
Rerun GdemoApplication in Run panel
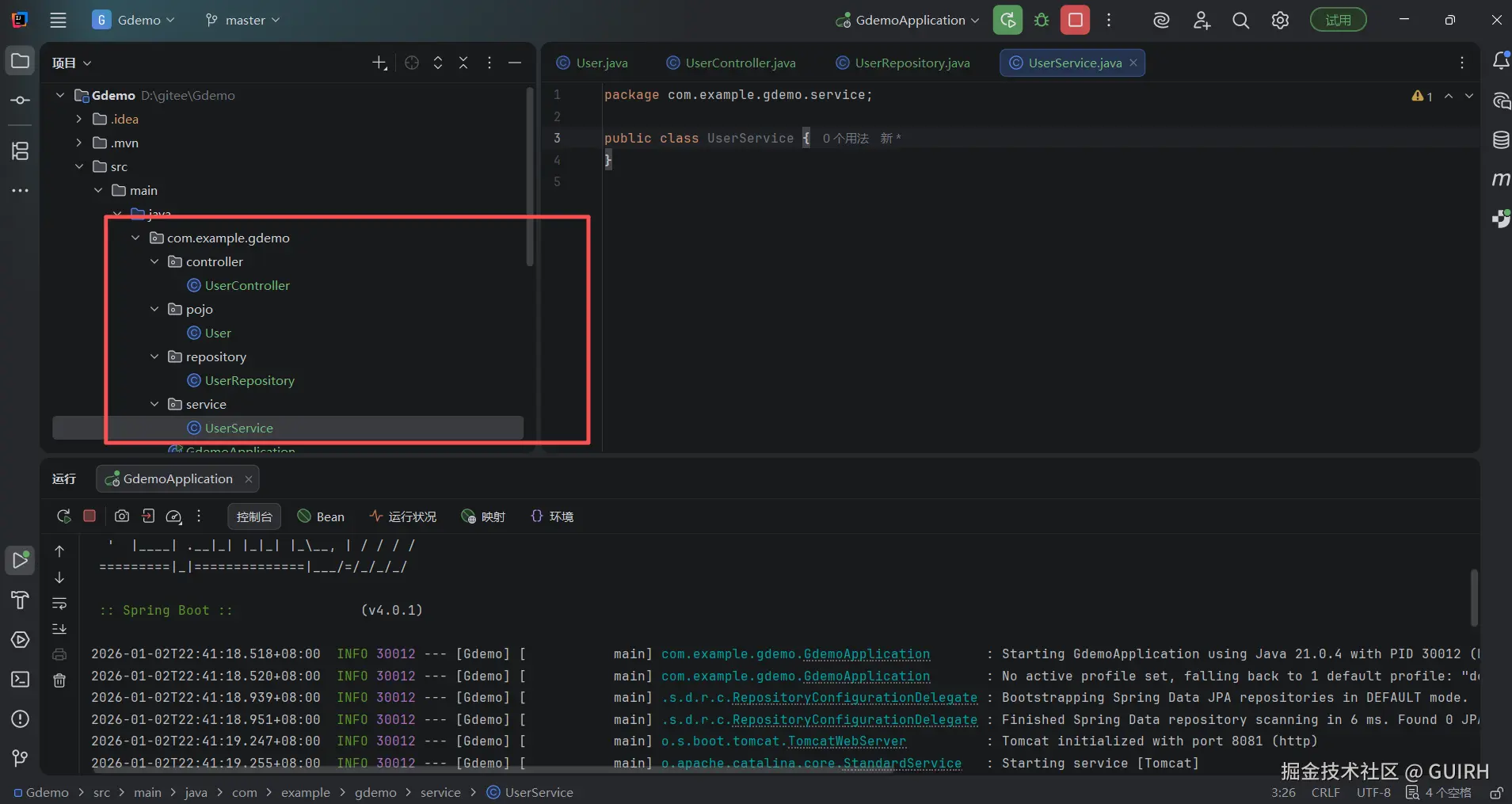(x=64, y=516)
